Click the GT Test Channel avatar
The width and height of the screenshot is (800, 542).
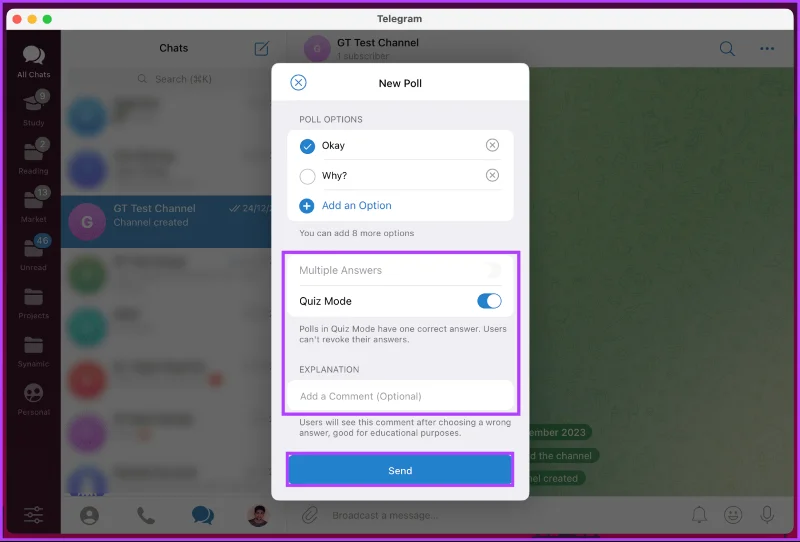click(317, 48)
